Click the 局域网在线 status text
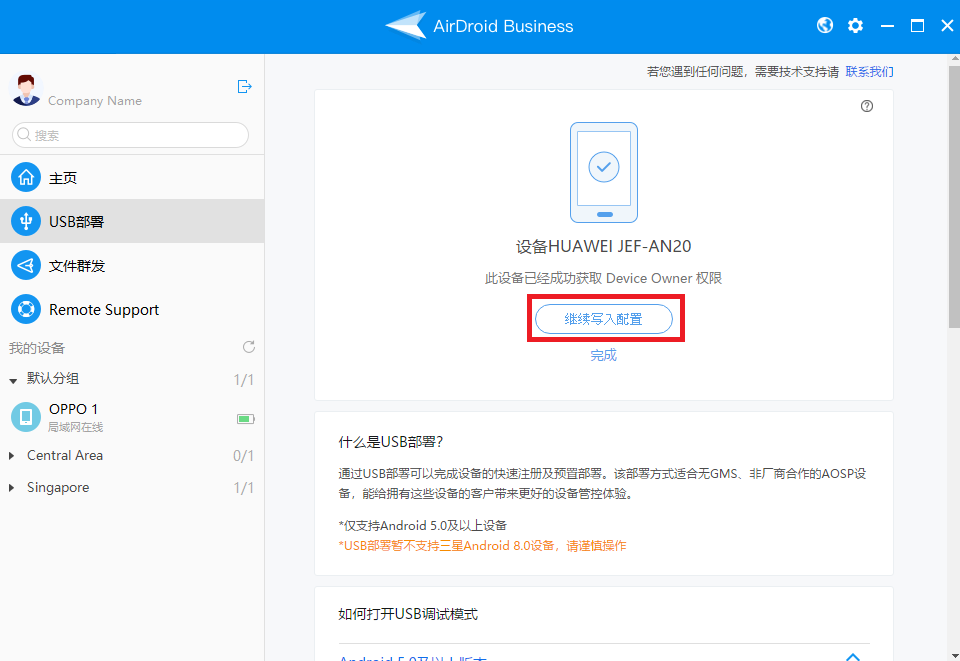This screenshot has height=661, width=960. click(75, 427)
